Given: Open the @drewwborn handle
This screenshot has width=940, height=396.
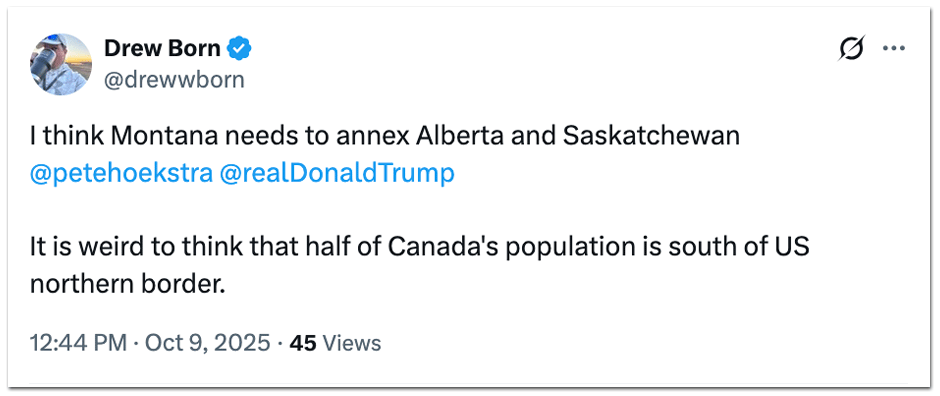Looking at the screenshot, I should (x=174, y=79).
